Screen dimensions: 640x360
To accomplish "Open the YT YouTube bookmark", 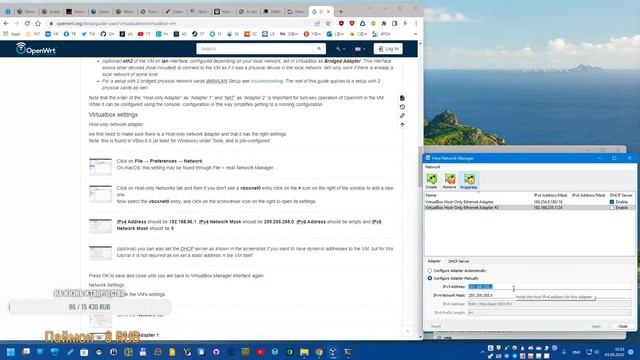I will click(144, 34).
